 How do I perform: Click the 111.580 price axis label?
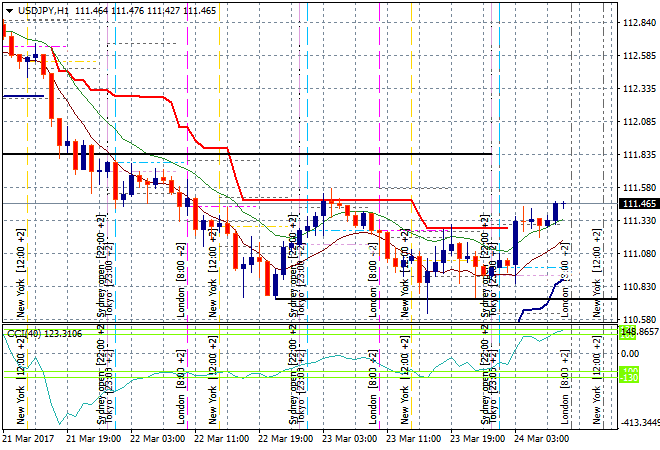639,188
